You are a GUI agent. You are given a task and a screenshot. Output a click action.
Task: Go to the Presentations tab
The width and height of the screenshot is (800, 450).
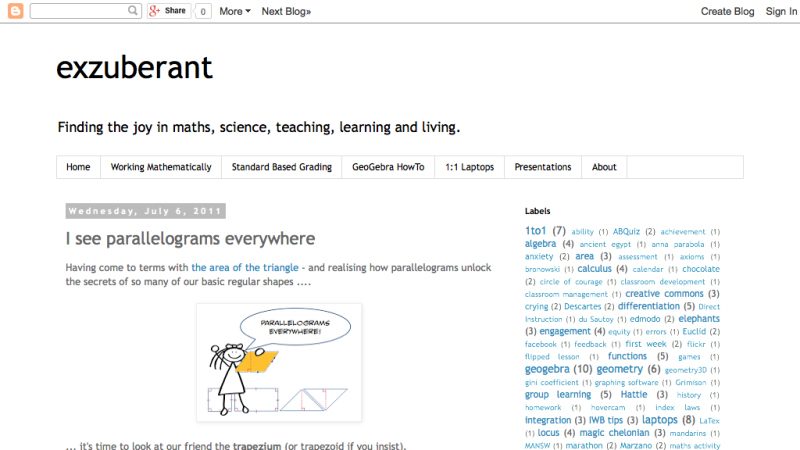tap(543, 167)
